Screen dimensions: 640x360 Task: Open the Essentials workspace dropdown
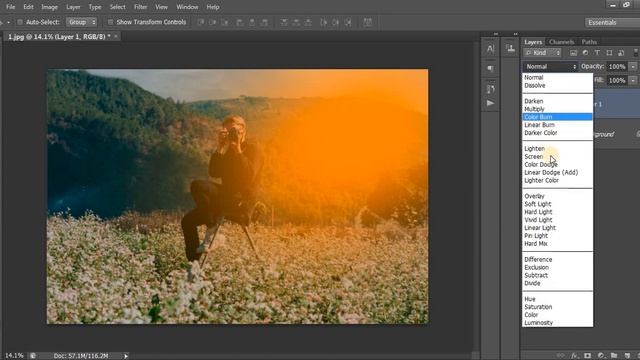click(612, 22)
